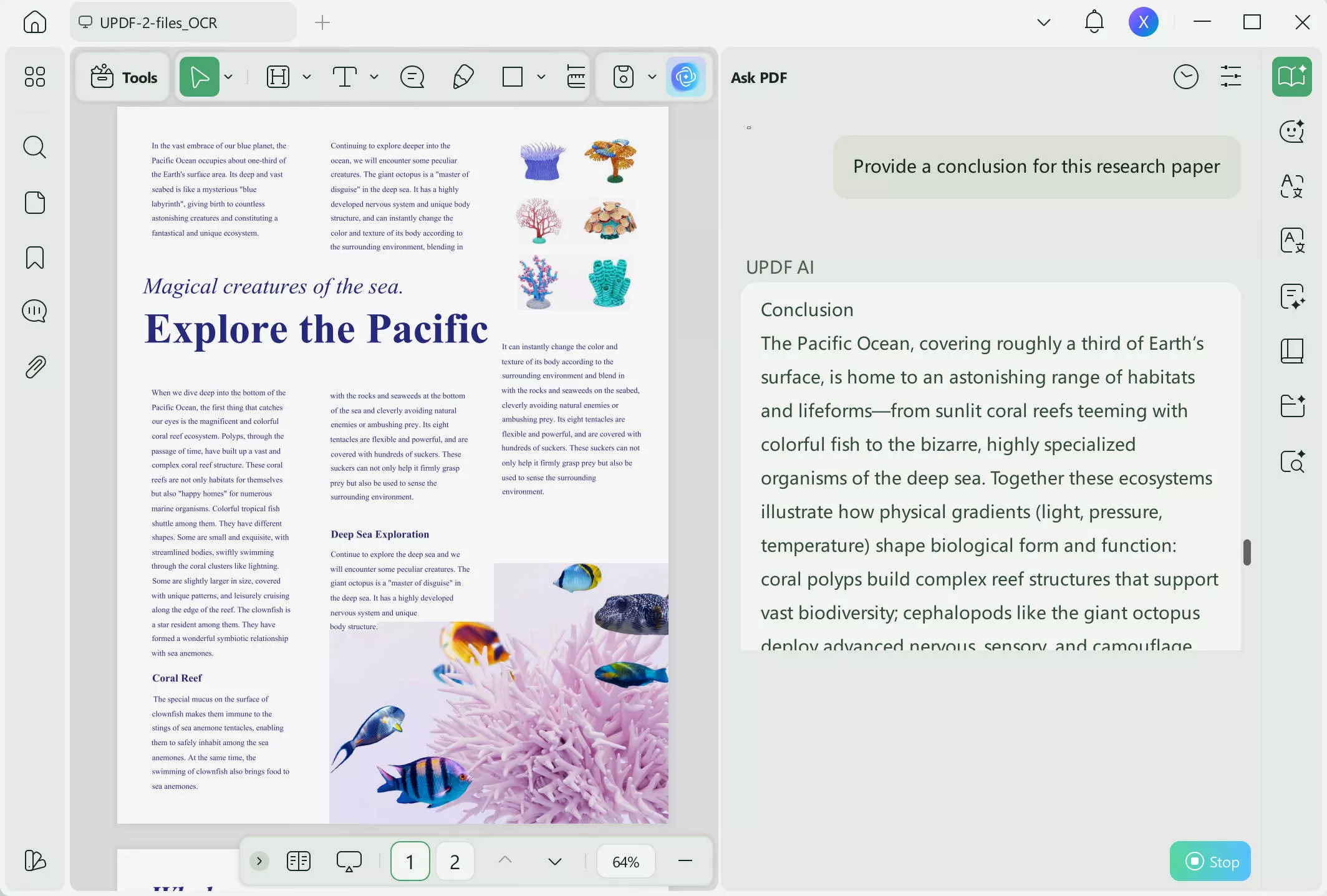The width and height of the screenshot is (1327, 896).
Task: Toggle the Ask PDF book mode button
Action: [x=1291, y=77]
